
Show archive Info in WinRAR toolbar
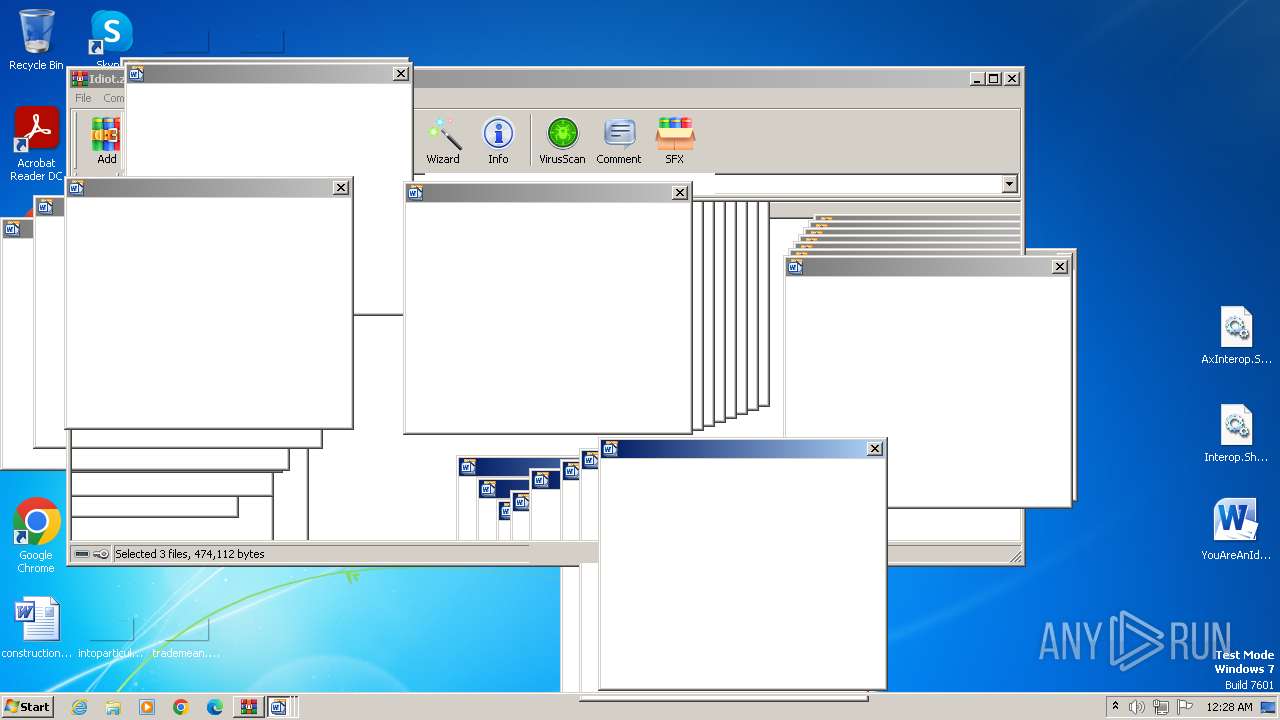(498, 140)
